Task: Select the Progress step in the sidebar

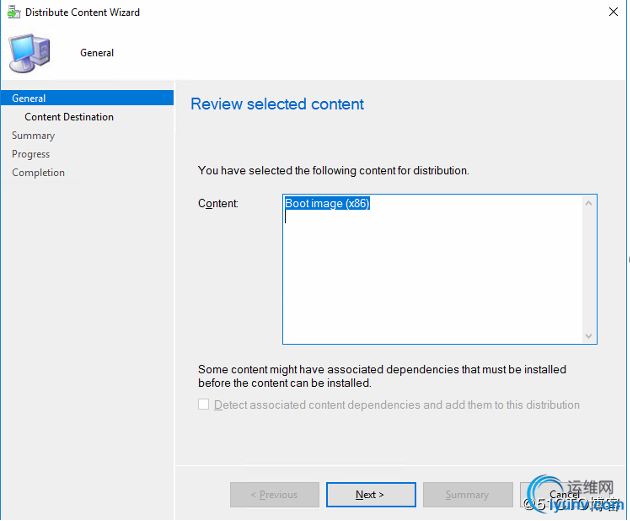Action: pyautogui.click(x=31, y=154)
